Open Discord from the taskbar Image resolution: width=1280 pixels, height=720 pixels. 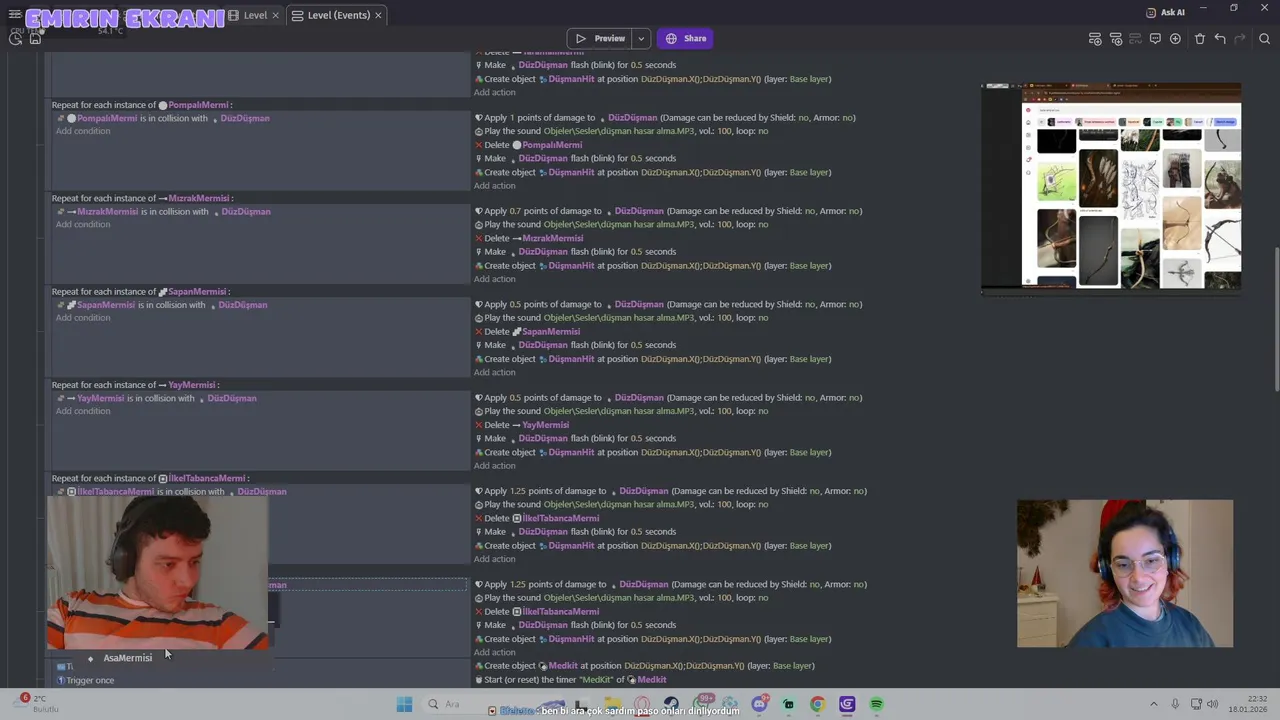[x=759, y=704]
